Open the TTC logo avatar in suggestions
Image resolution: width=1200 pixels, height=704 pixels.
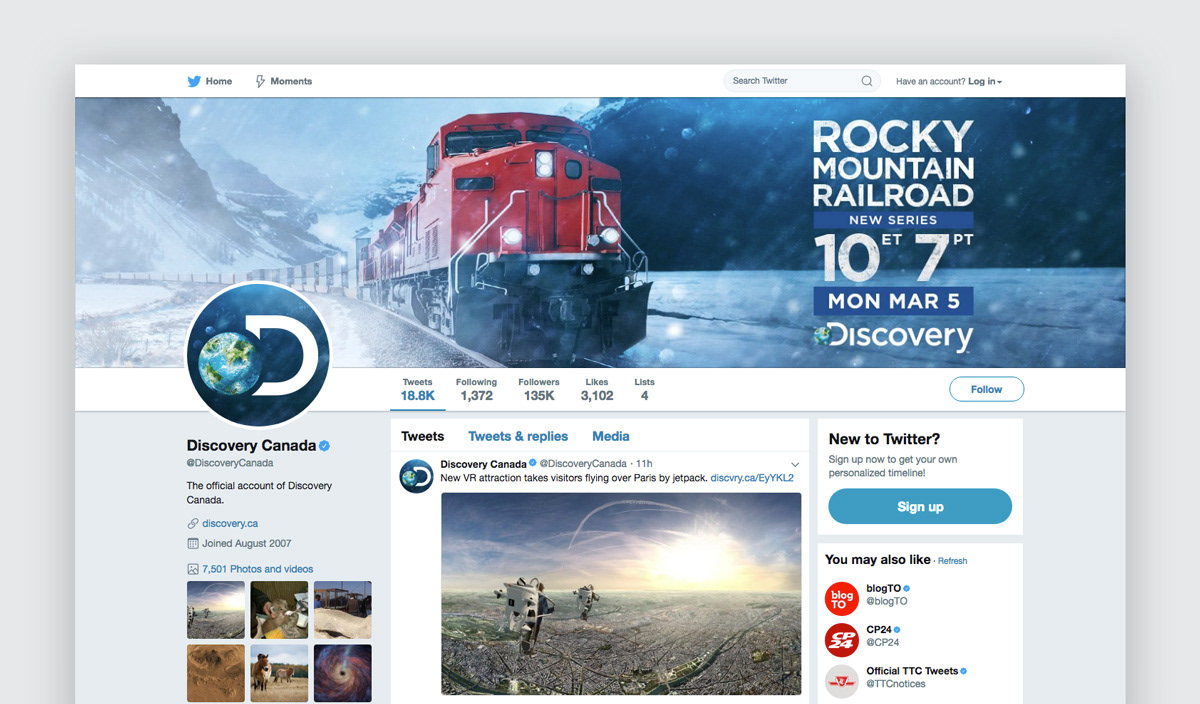click(x=842, y=681)
